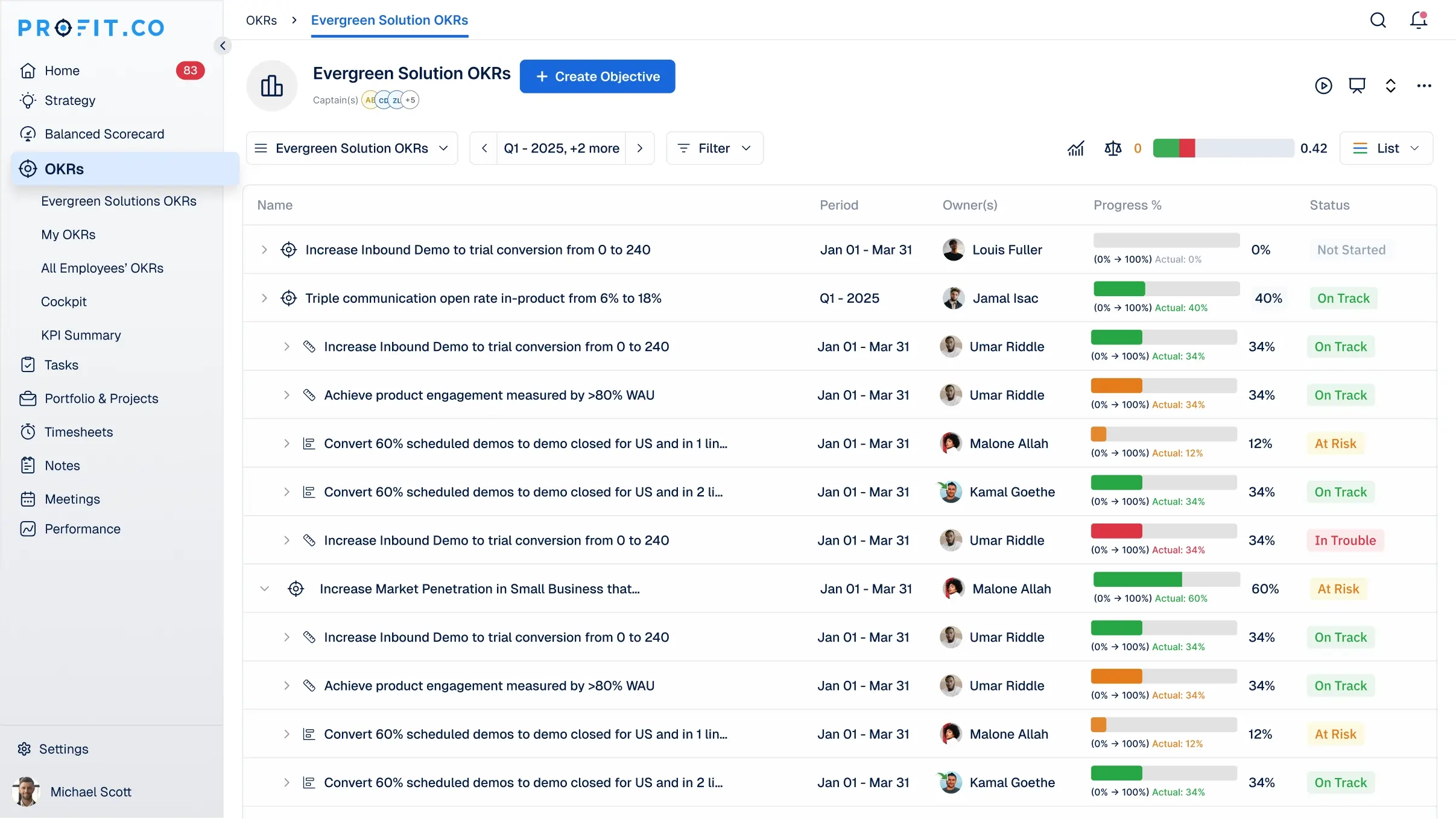The height and width of the screenshot is (819, 1456).
Task: Click the search magnifier icon
Action: [x=1378, y=21]
